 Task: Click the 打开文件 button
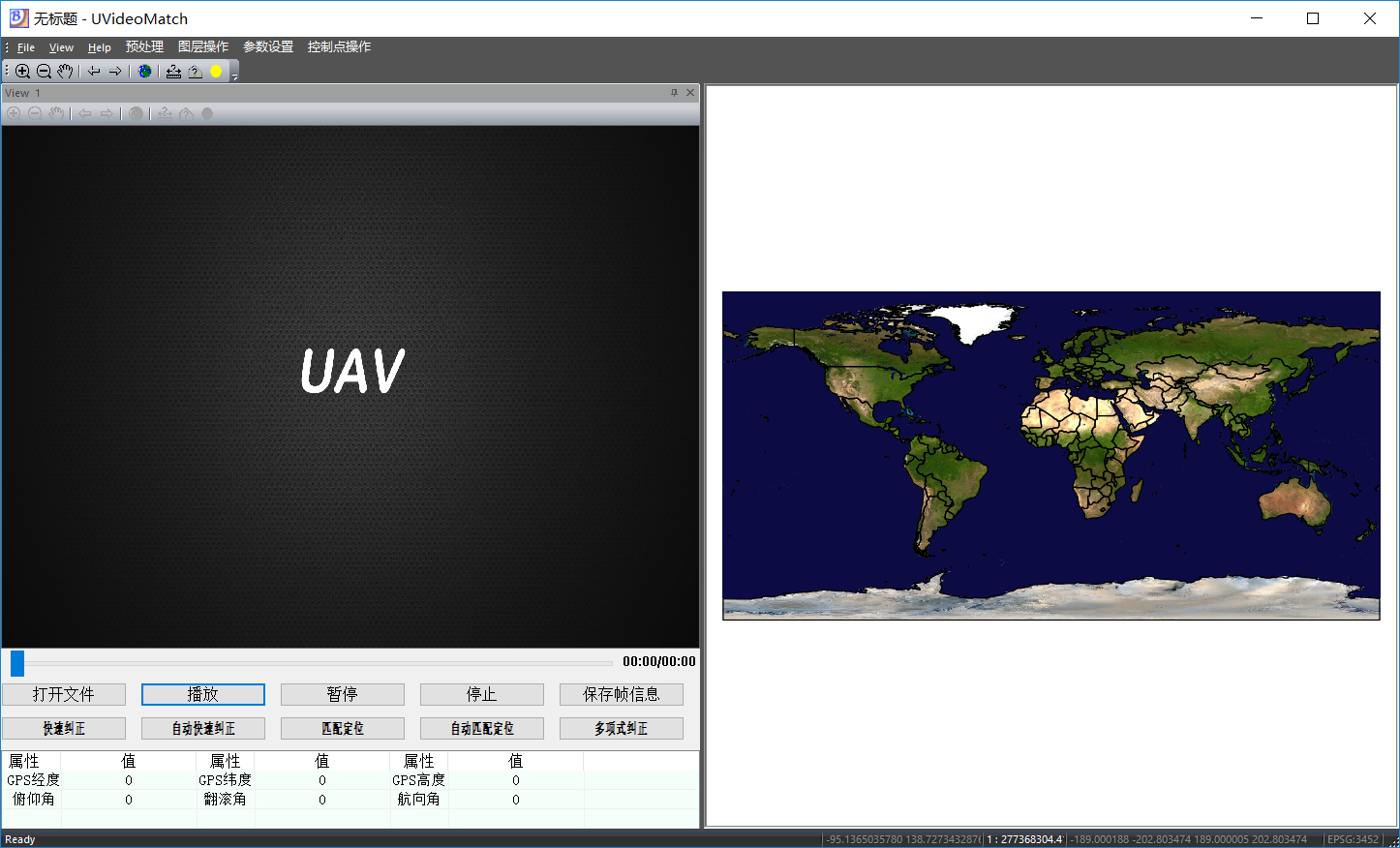pos(64,694)
